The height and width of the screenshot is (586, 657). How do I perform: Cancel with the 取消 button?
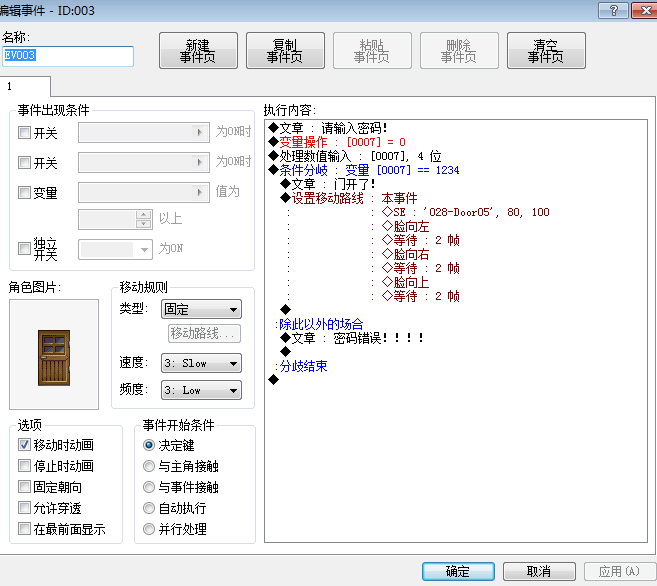(539, 571)
